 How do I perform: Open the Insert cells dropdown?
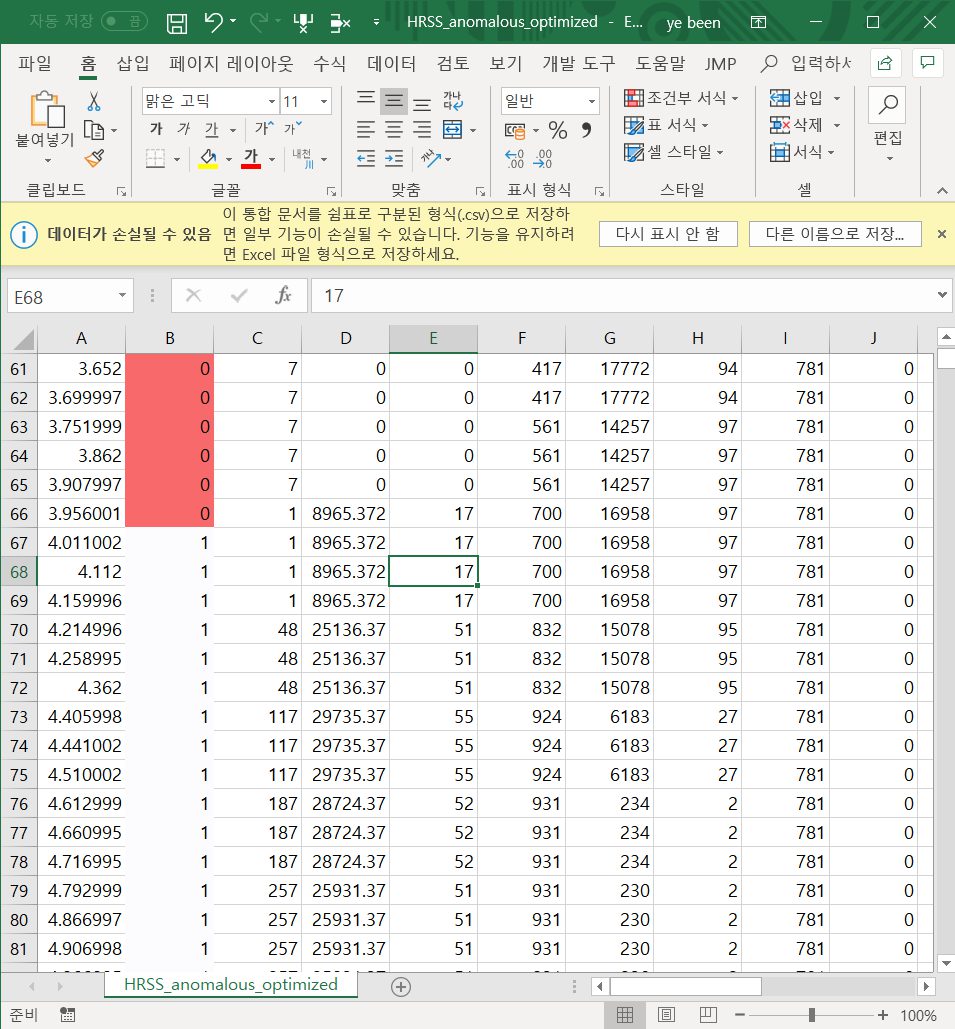click(837, 98)
